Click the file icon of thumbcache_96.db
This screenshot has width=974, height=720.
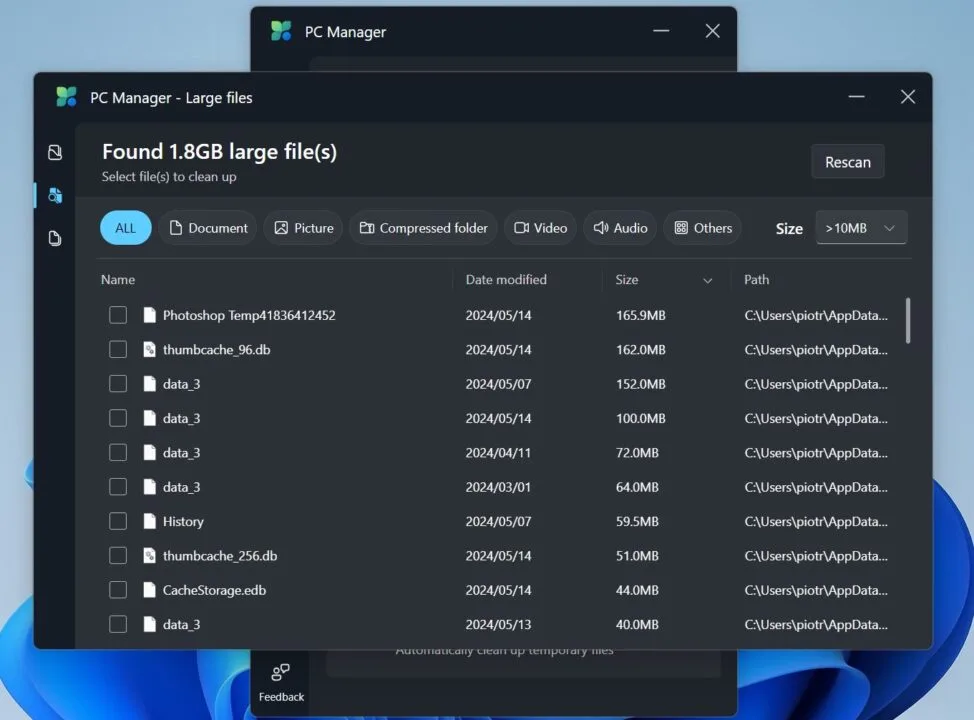click(x=149, y=350)
